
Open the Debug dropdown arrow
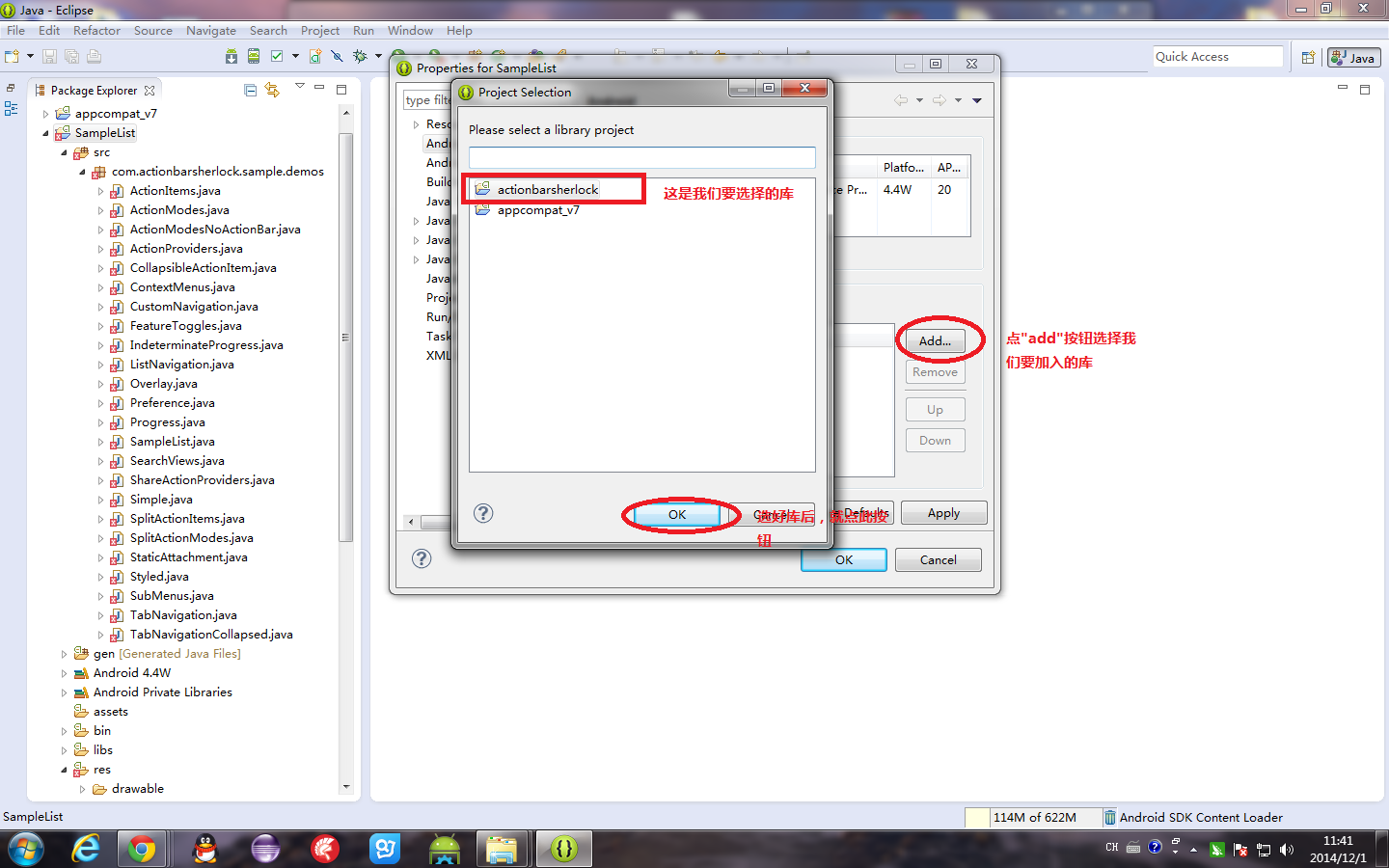[x=378, y=57]
